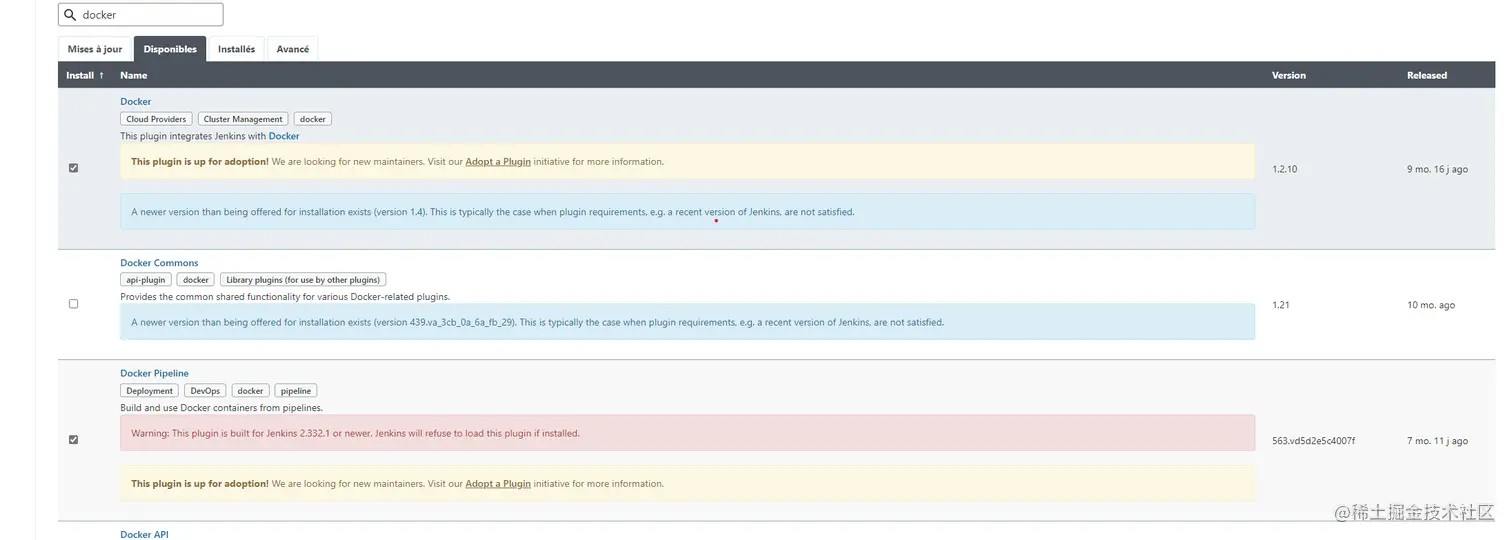The height and width of the screenshot is (540, 1512).
Task: Sort by the Name column header
Action: point(134,75)
